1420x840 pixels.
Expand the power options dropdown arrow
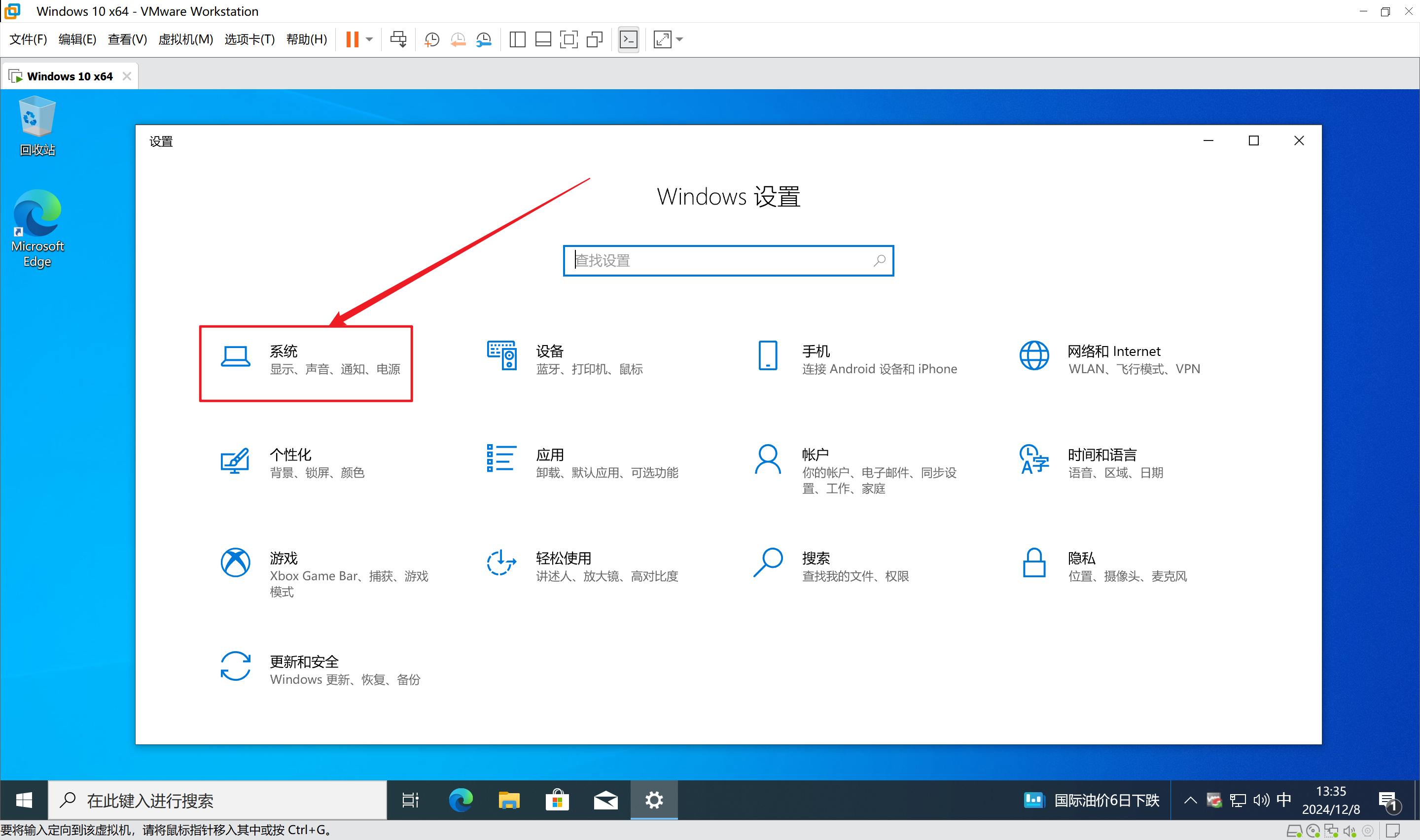point(370,39)
